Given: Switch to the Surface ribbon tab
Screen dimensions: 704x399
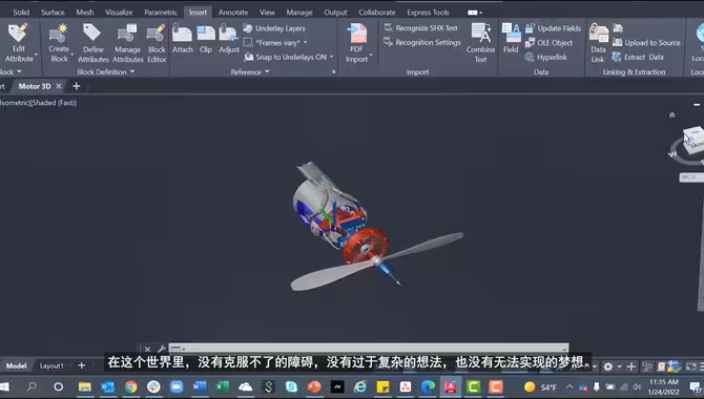Looking at the screenshot, I should click(53, 13).
